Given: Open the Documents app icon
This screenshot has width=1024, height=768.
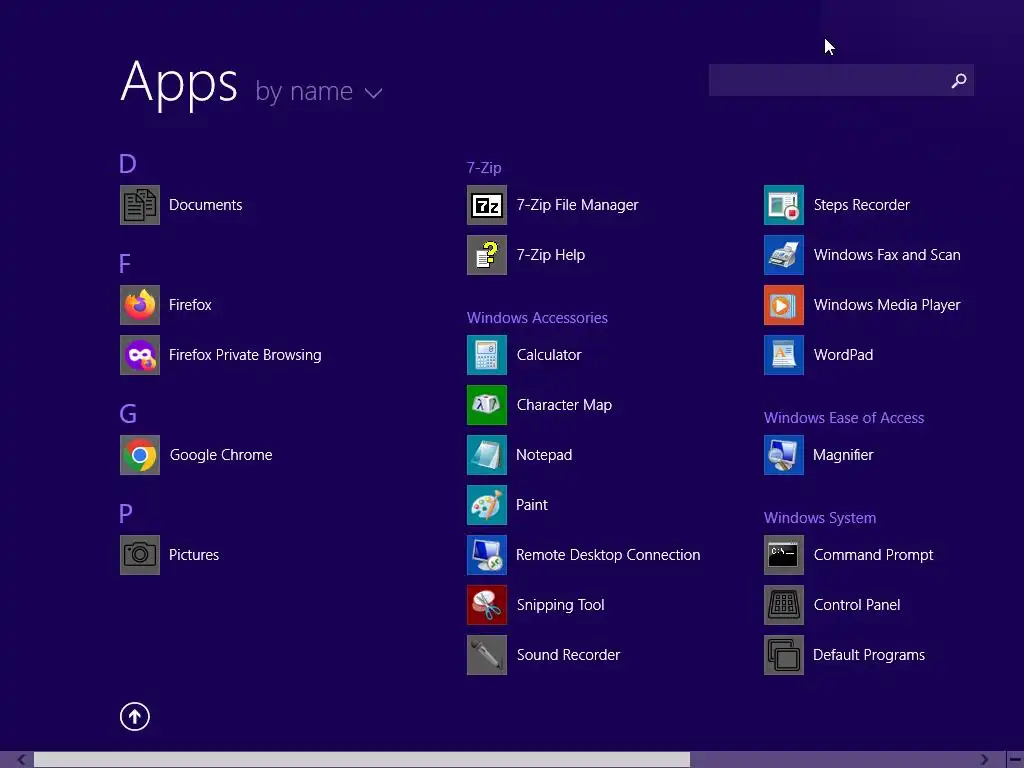Looking at the screenshot, I should click(x=140, y=205).
